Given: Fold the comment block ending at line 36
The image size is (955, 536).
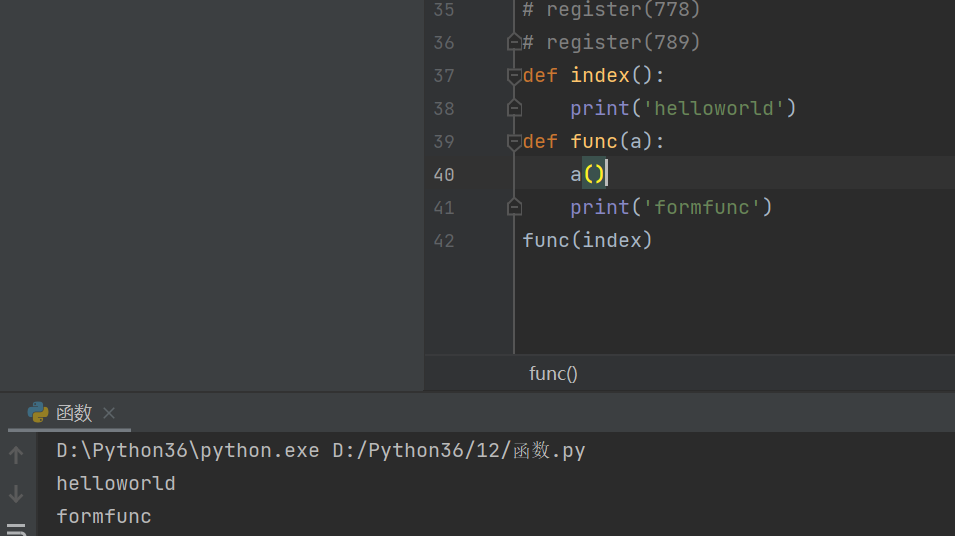Looking at the screenshot, I should (514, 42).
